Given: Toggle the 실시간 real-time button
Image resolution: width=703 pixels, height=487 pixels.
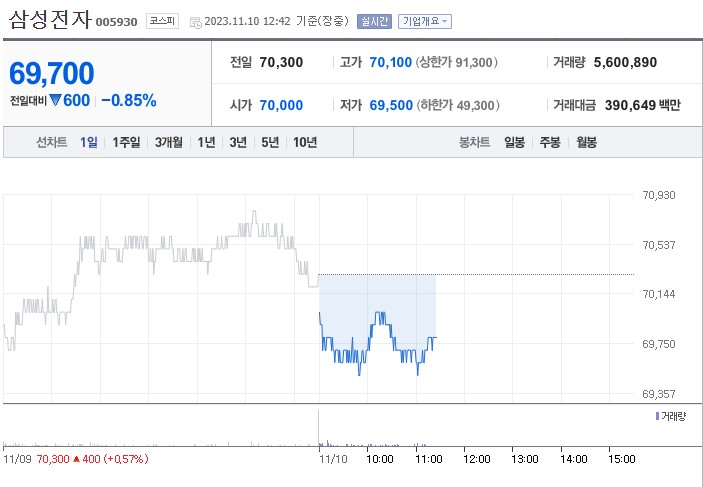Looking at the screenshot, I should click(374, 22).
